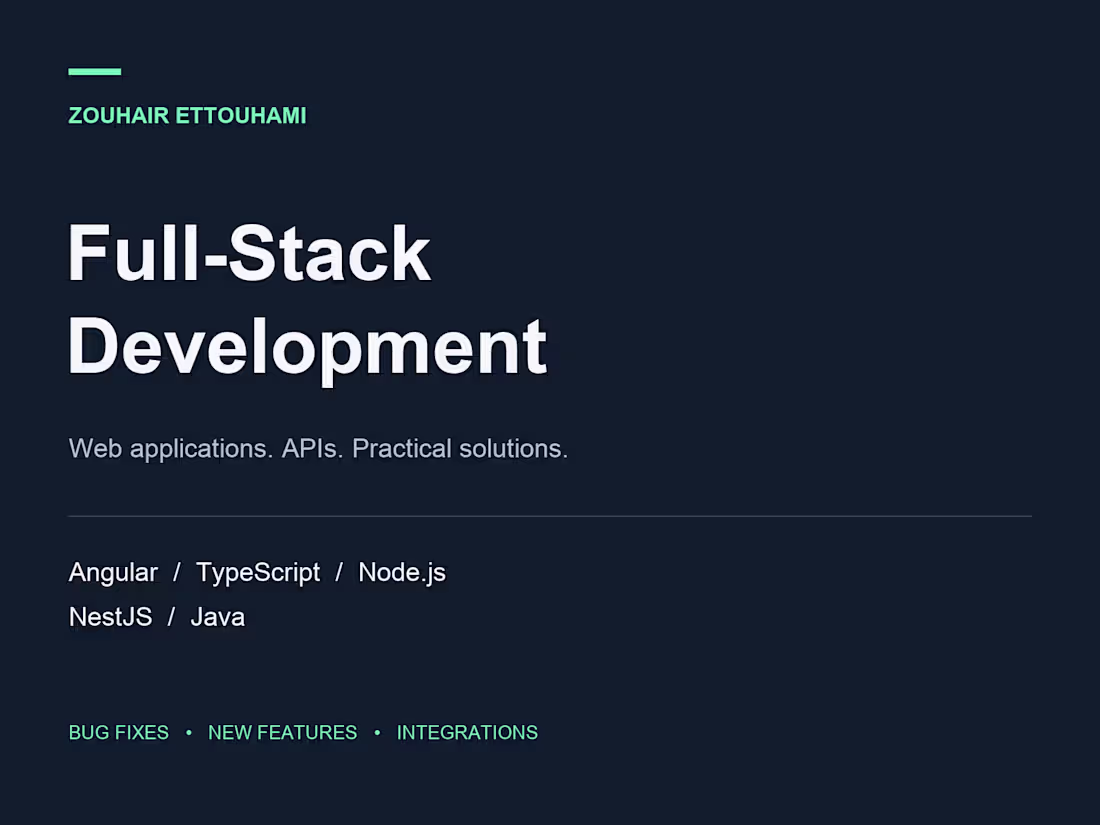Click the word Angular
Image resolution: width=1100 pixels, height=825 pixels.
coord(113,574)
